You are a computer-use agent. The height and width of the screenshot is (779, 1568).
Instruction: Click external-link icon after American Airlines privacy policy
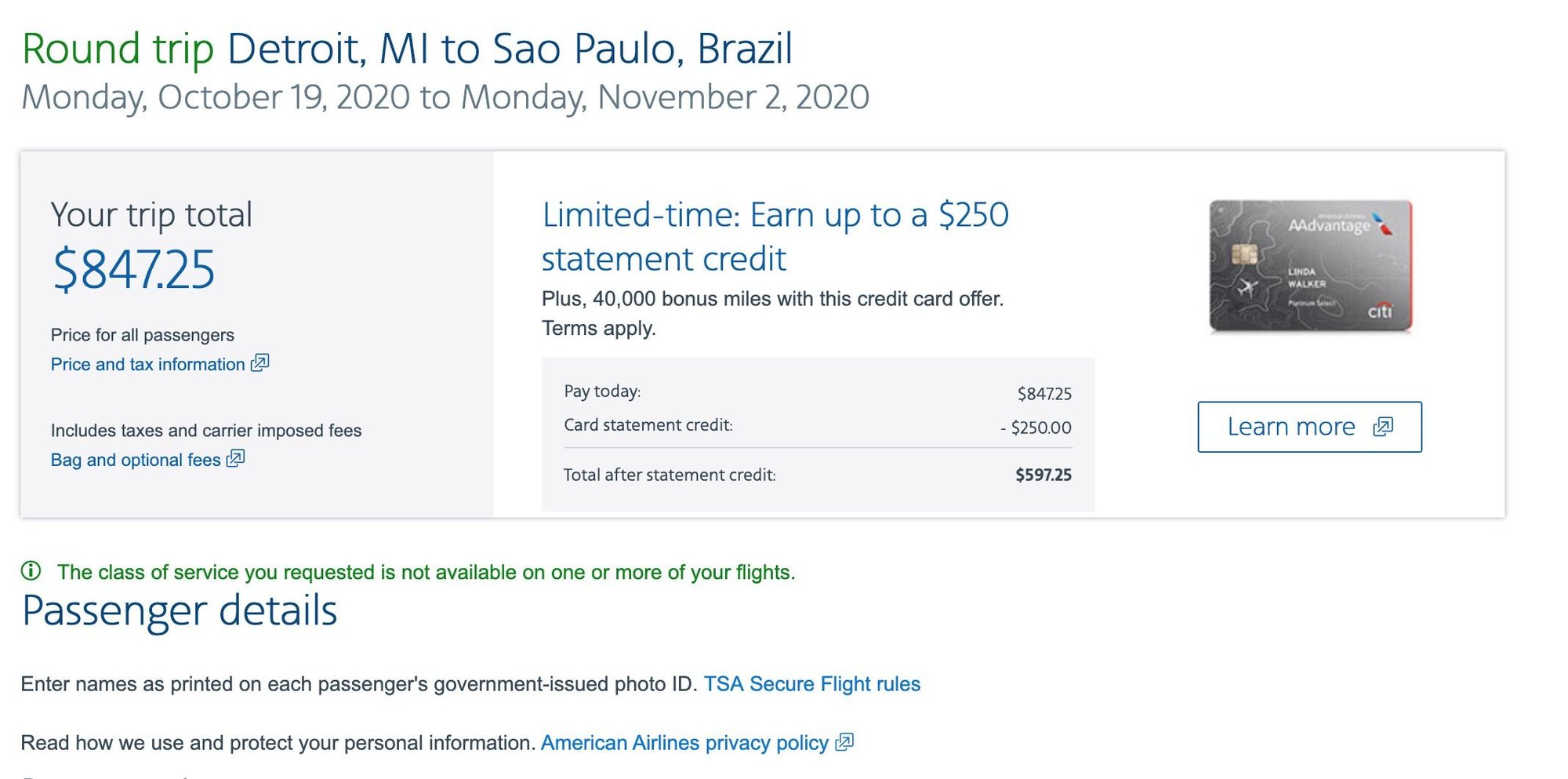pyautogui.click(x=844, y=741)
